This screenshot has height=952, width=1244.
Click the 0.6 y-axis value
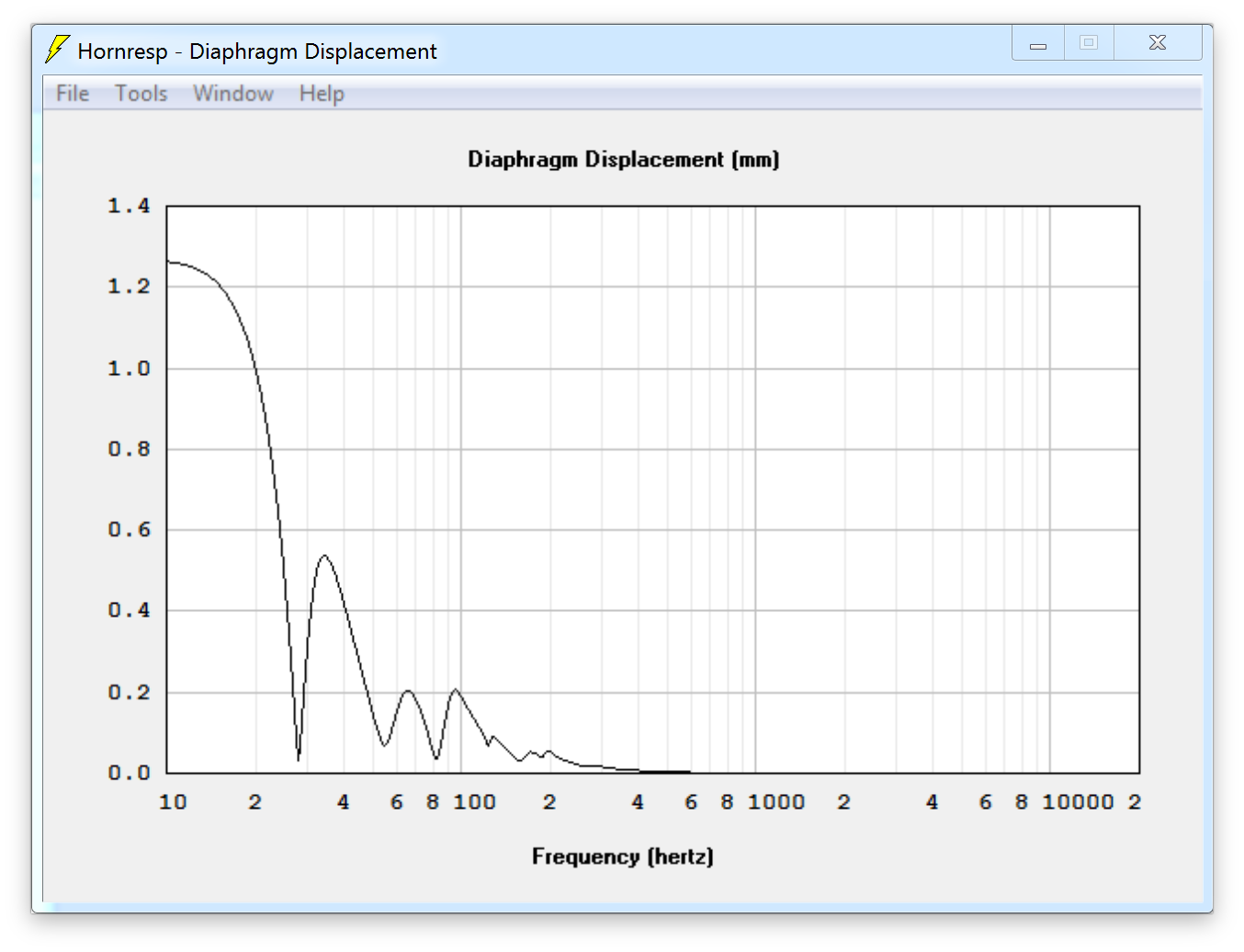pos(129,530)
